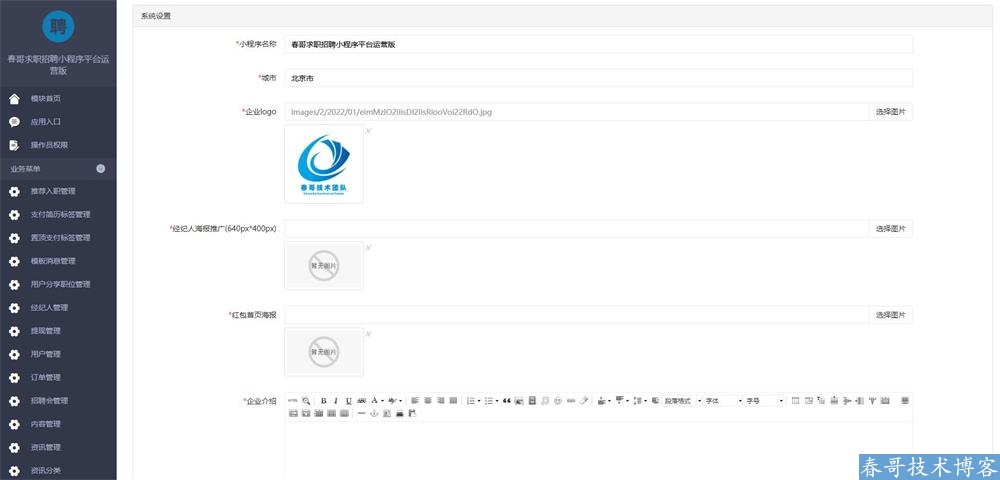Open the font color picker arrow

(382, 401)
